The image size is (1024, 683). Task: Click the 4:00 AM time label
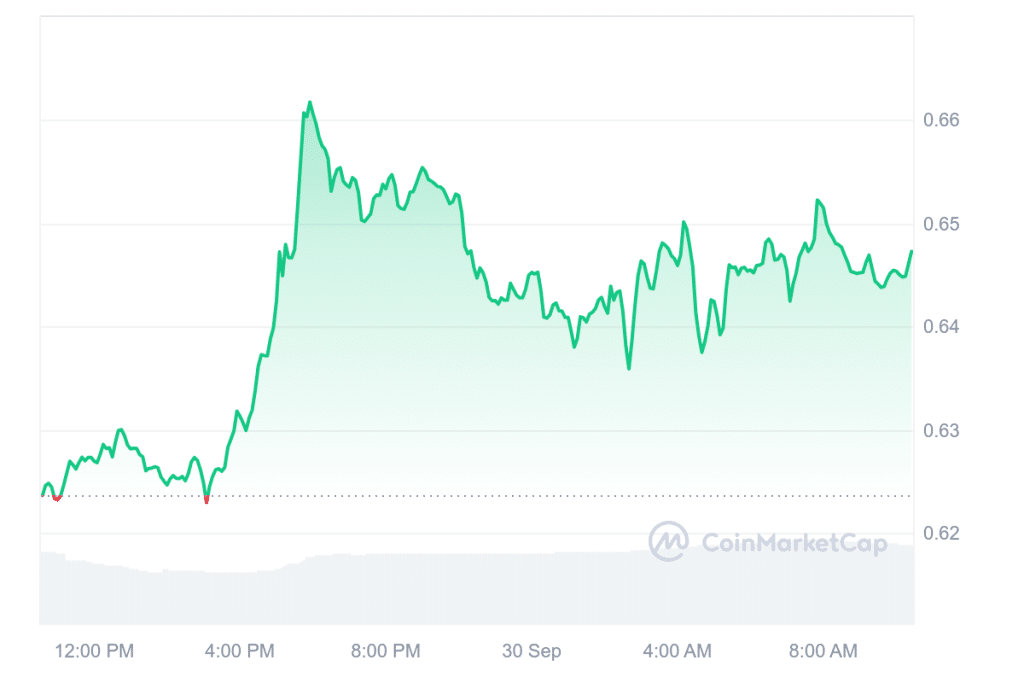(677, 651)
